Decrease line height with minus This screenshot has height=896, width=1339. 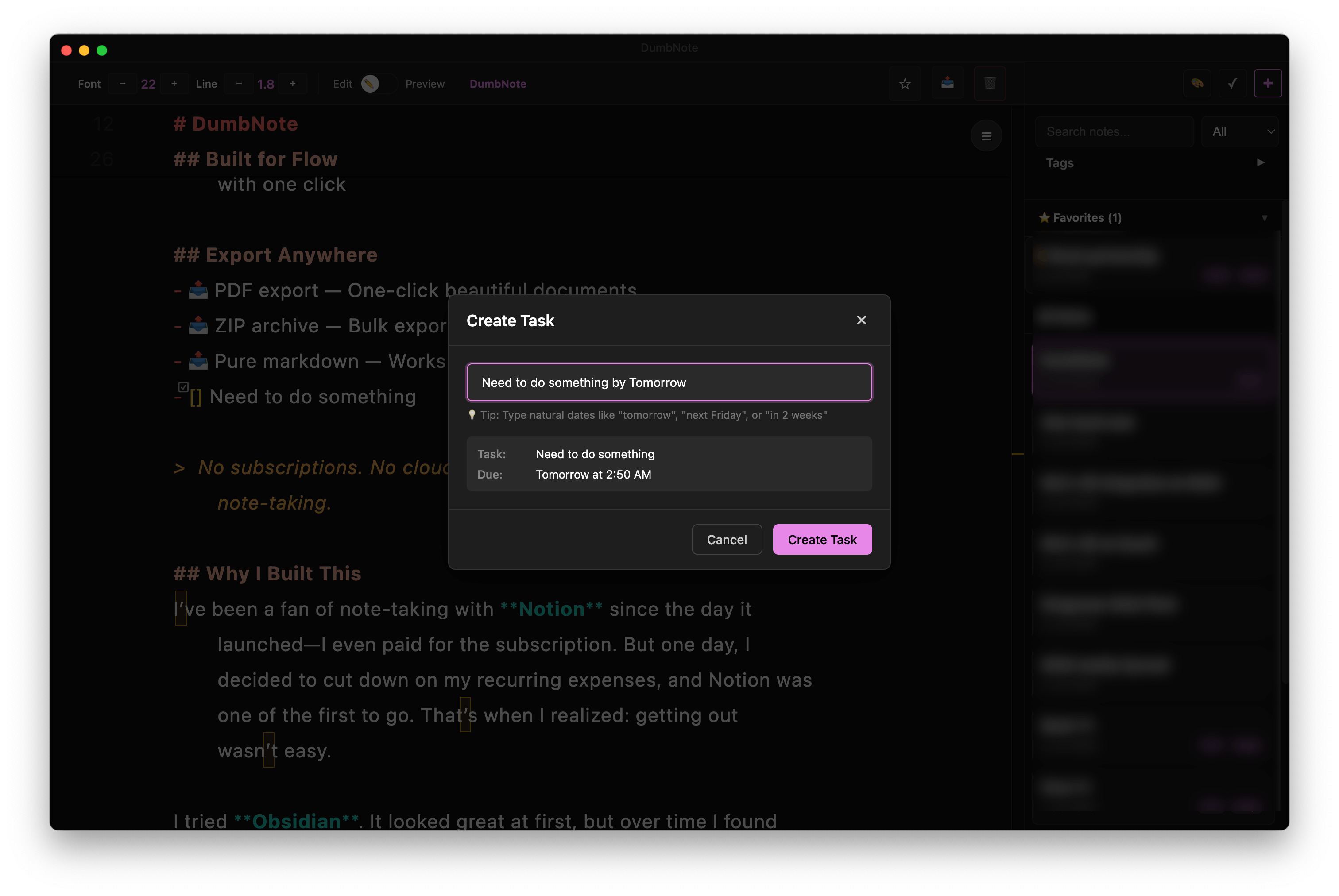coord(239,84)
